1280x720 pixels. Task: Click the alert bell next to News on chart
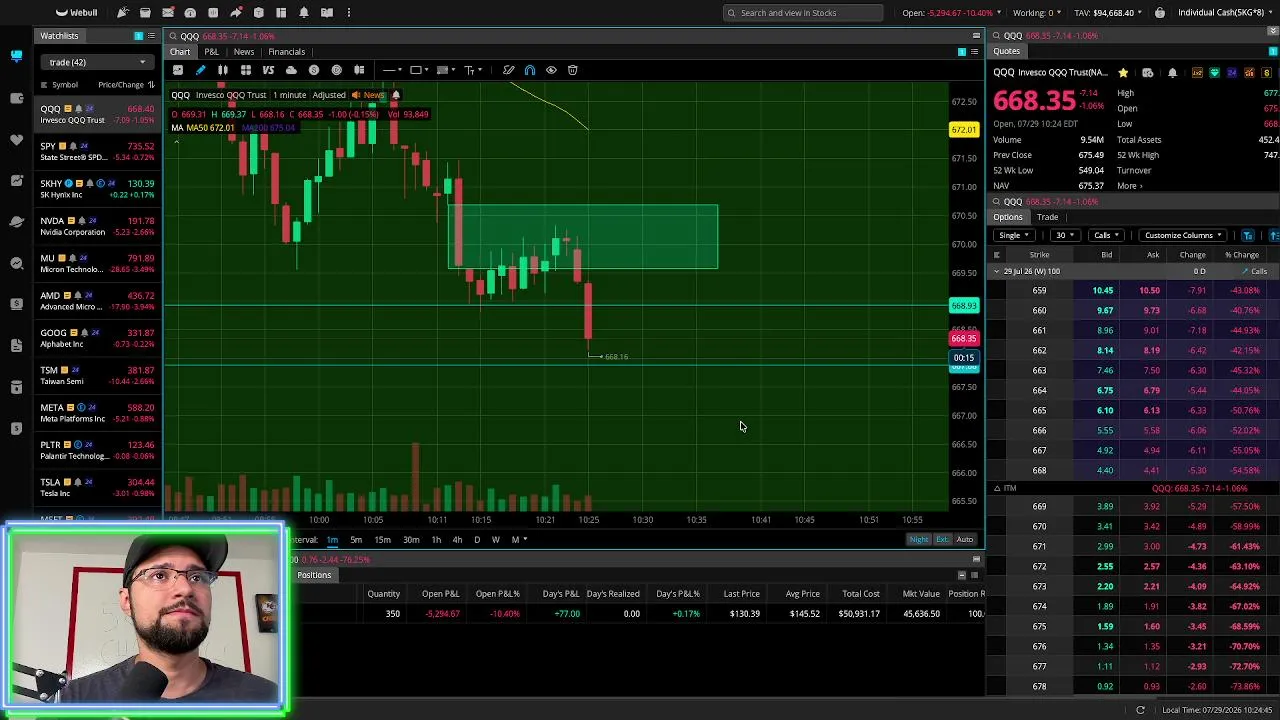[x=395, y=95]
